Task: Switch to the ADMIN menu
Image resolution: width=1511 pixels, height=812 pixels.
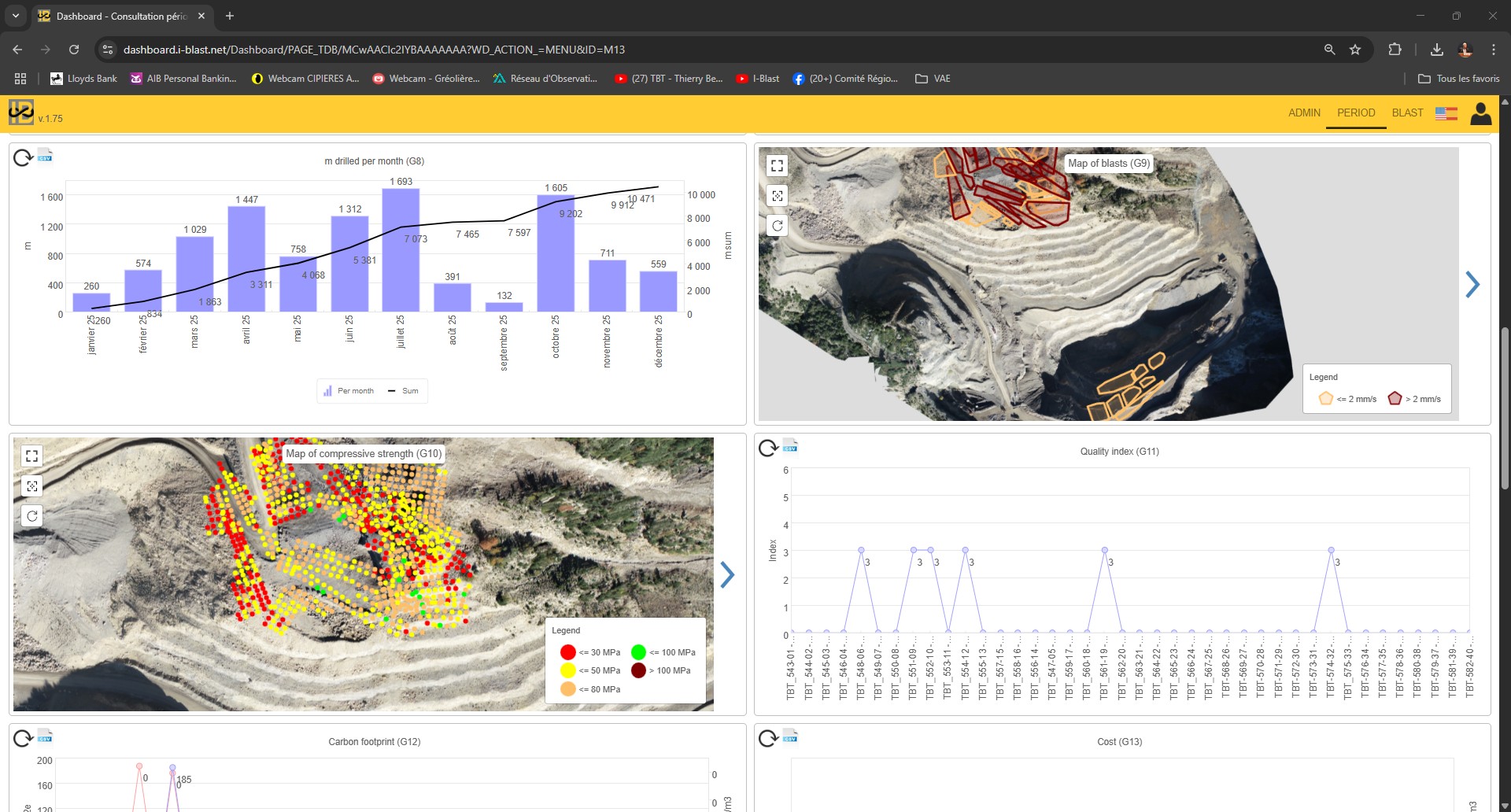Action: click(1304, 113)
